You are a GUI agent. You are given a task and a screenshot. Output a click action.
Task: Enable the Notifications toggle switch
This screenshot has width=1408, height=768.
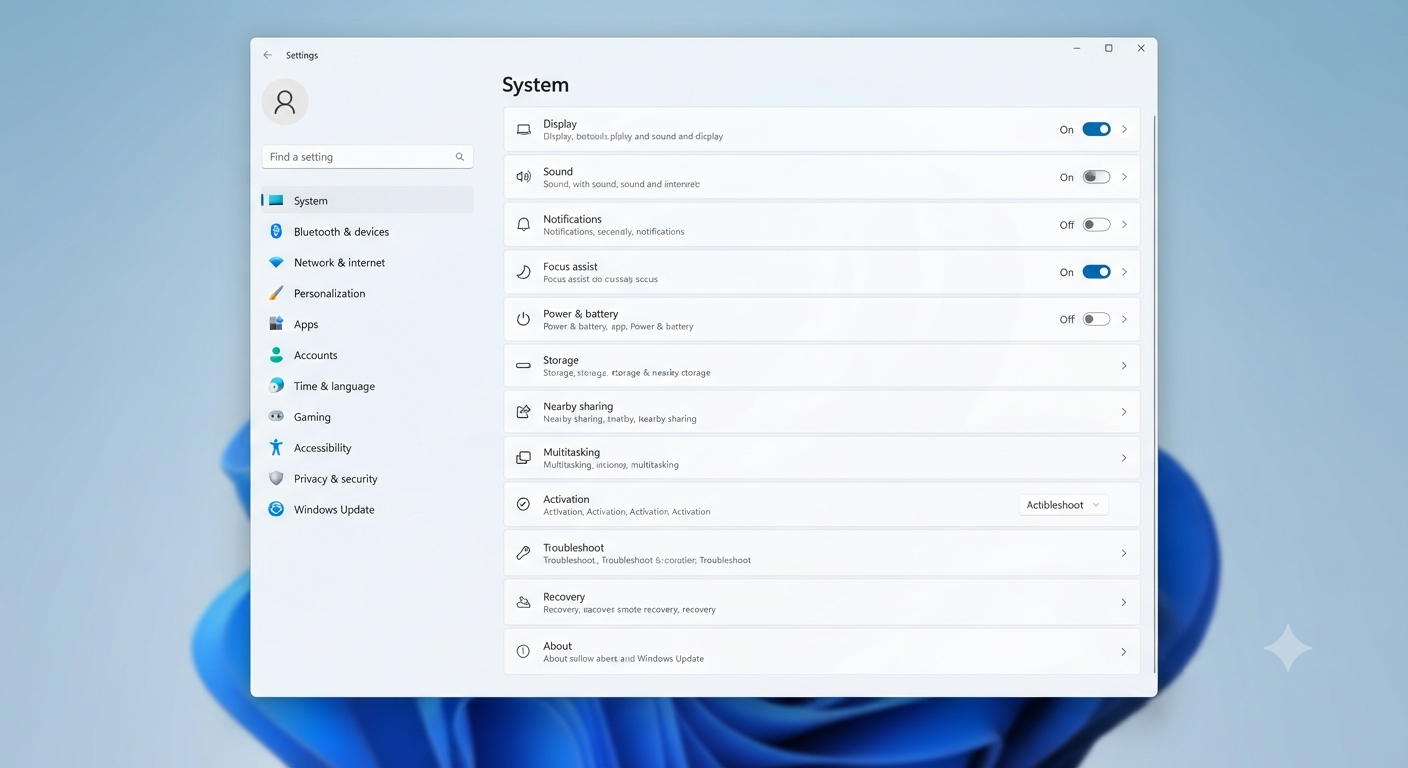click(1096, 225)
